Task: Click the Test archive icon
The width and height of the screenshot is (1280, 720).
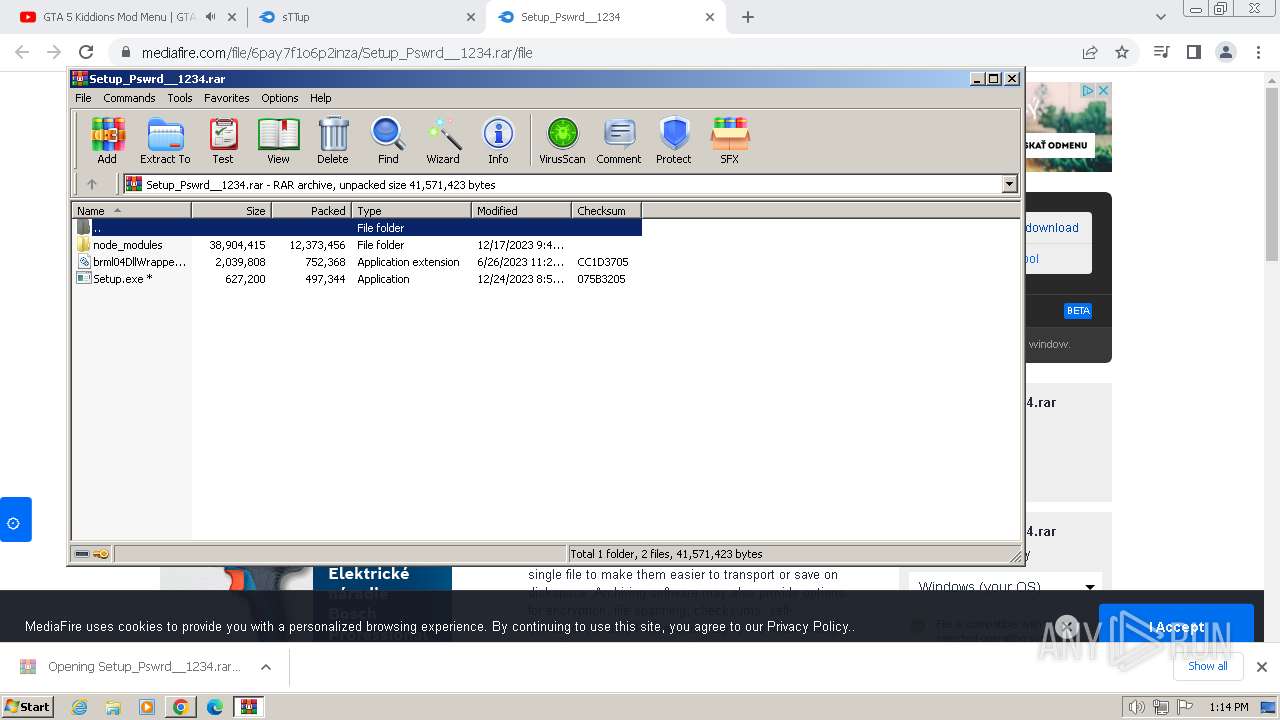Action: (223, 140)
